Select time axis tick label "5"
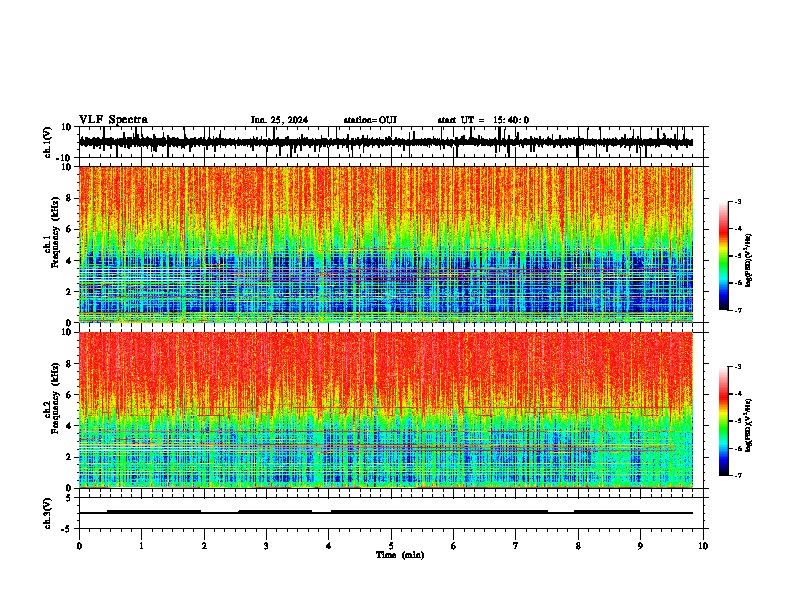Viewport: 792px width, 612px height. 391,546
